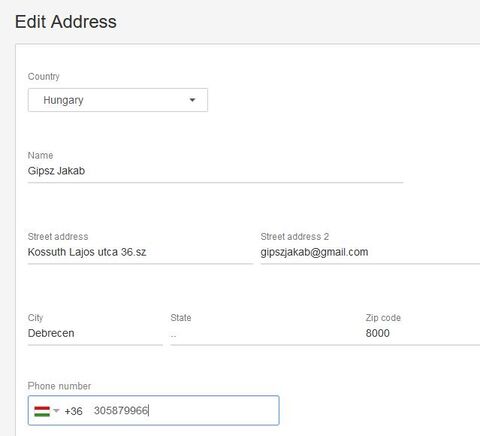Click the Country field label
480x436 pixels.
pyautogui.click(x=44, y=76)
